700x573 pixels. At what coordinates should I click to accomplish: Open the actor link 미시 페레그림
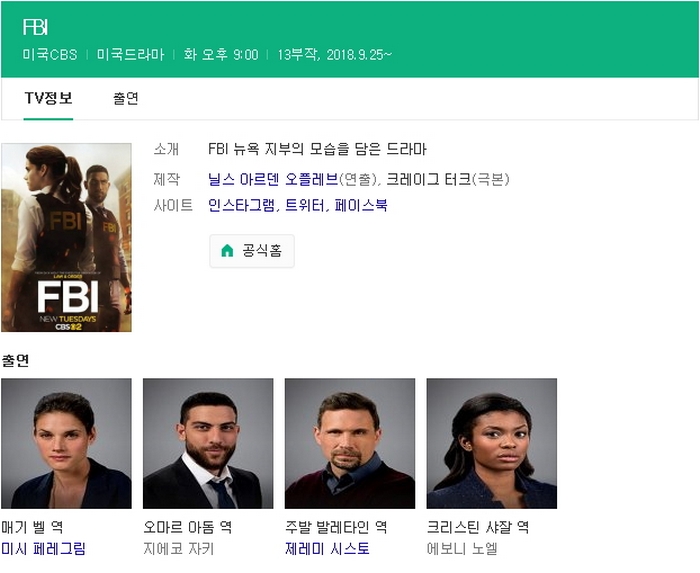43,548
